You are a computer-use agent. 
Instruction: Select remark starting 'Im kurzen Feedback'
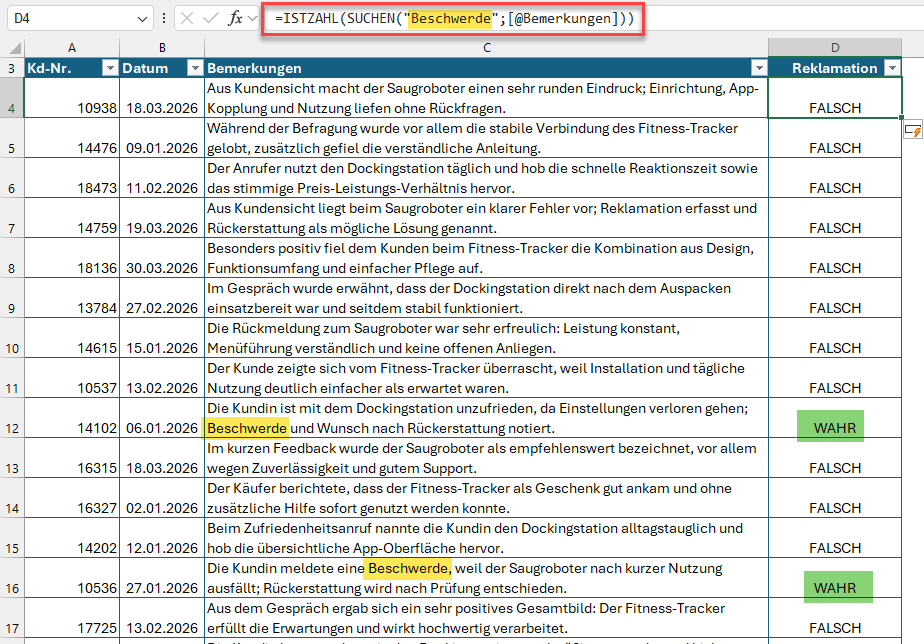pos(487,458)
